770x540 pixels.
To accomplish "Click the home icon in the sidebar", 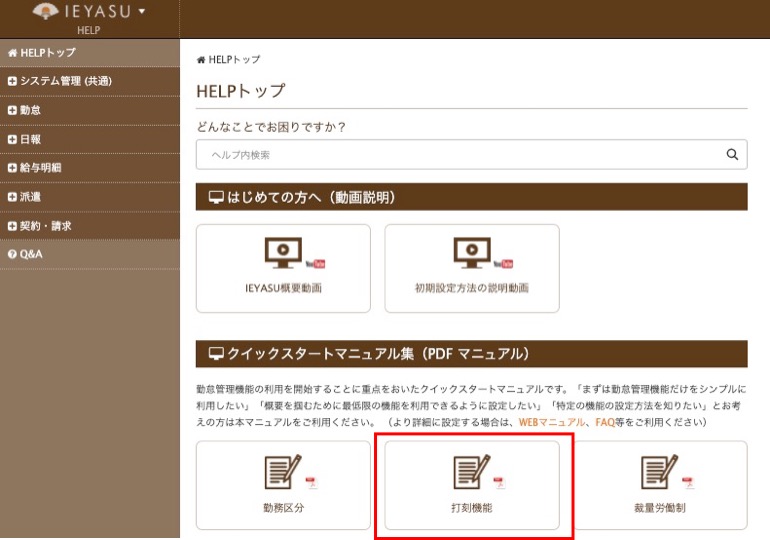I will coord(12,53).
